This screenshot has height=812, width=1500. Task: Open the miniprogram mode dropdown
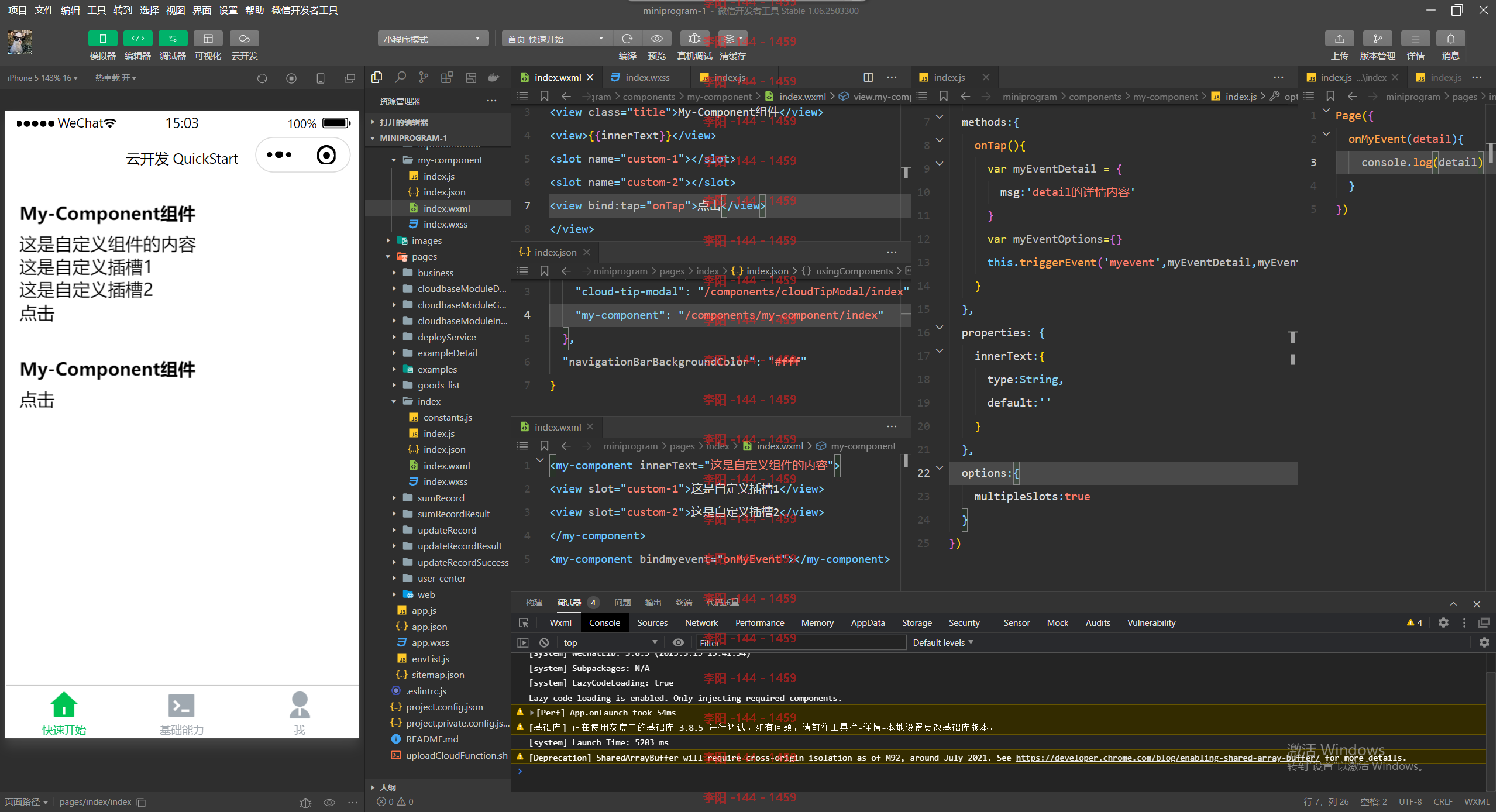pos(433,39)
